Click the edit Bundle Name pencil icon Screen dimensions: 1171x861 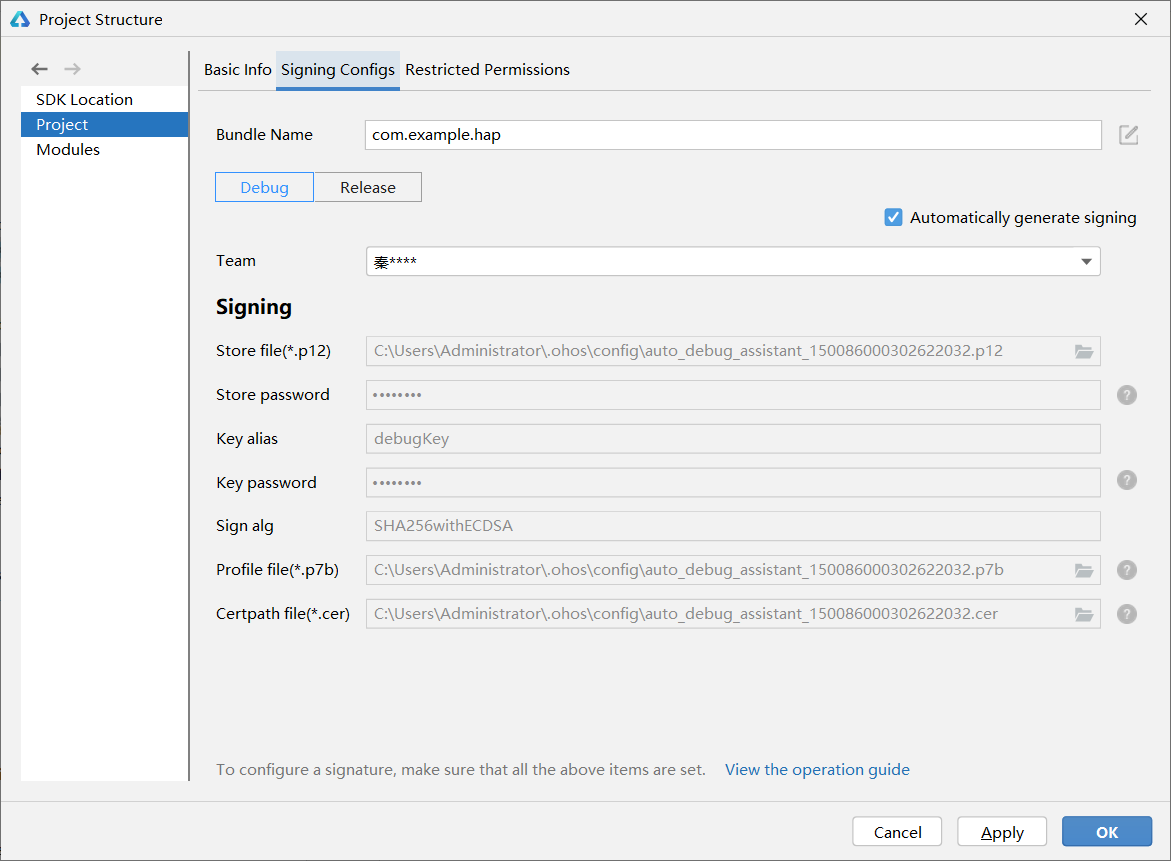click(x=1128, y=135)
